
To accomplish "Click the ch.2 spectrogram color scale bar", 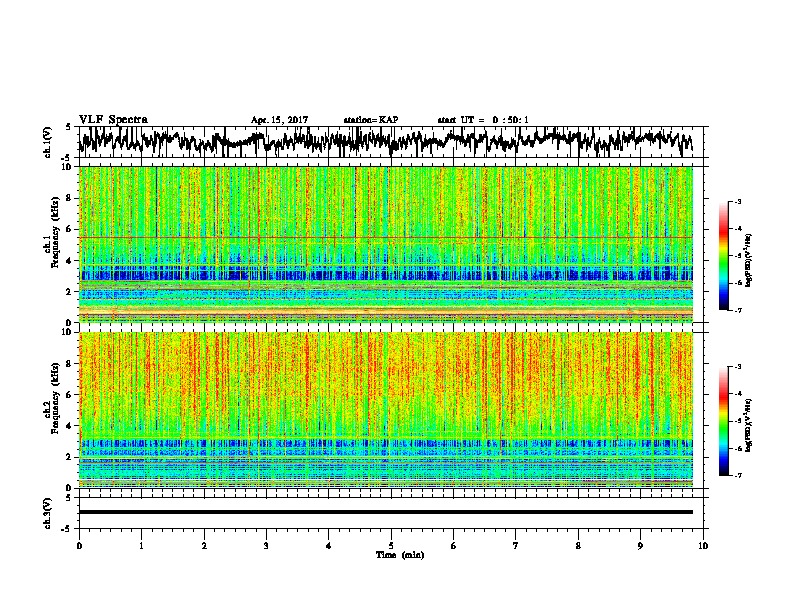I will point(723,421).
